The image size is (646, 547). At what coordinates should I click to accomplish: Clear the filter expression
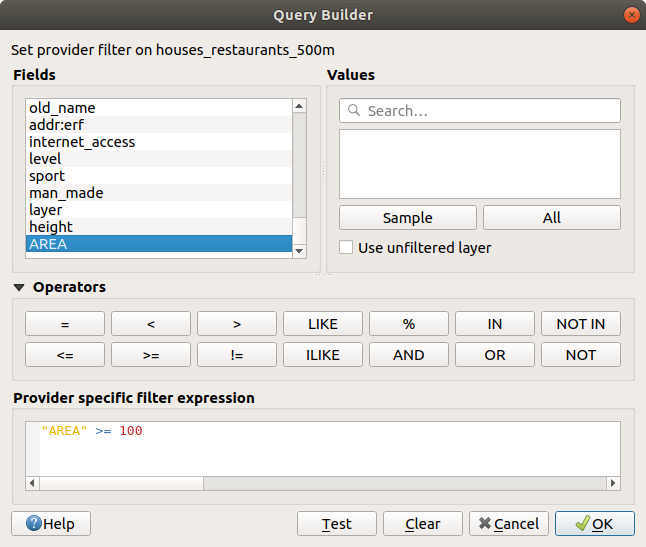[423, 524]
